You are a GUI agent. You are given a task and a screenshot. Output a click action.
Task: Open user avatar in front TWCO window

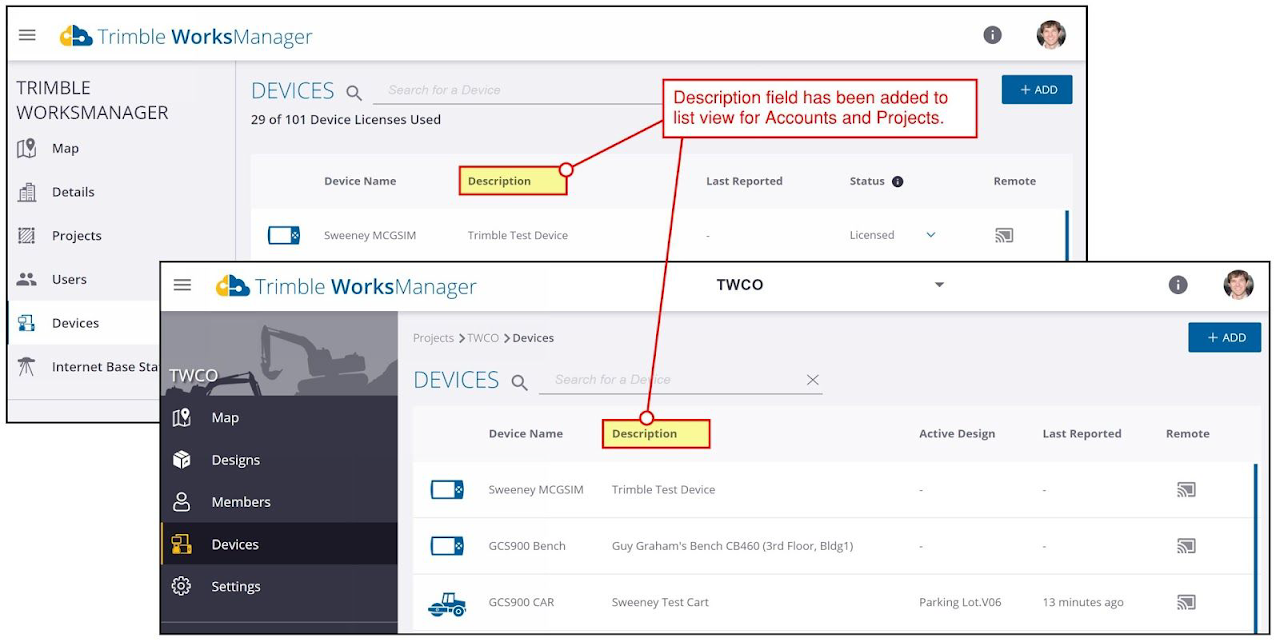[1238, 285]
